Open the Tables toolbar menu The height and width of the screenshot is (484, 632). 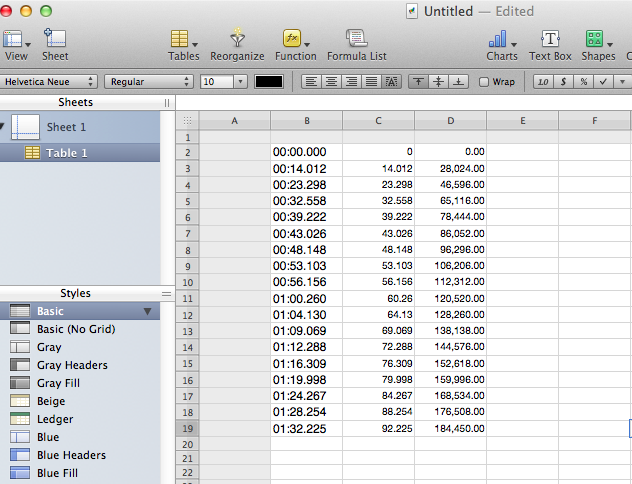183,45
